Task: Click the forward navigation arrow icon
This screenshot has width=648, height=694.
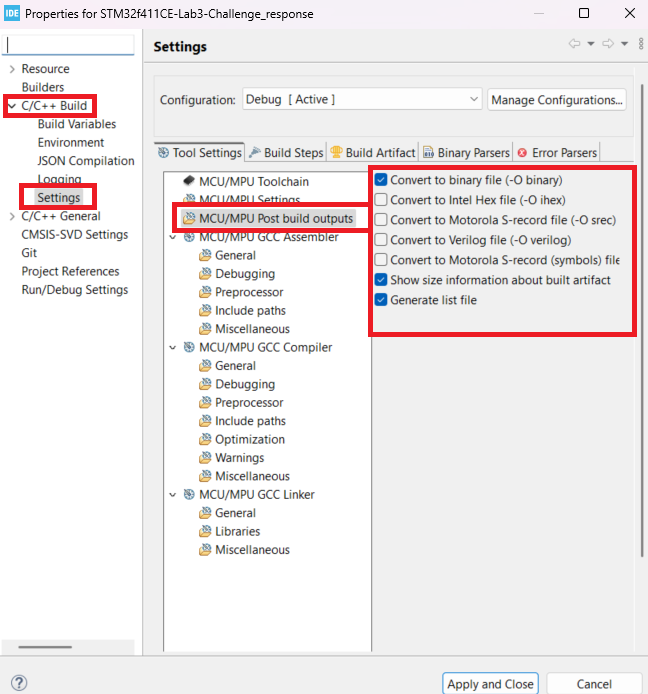Action: [x=607, y=44]
